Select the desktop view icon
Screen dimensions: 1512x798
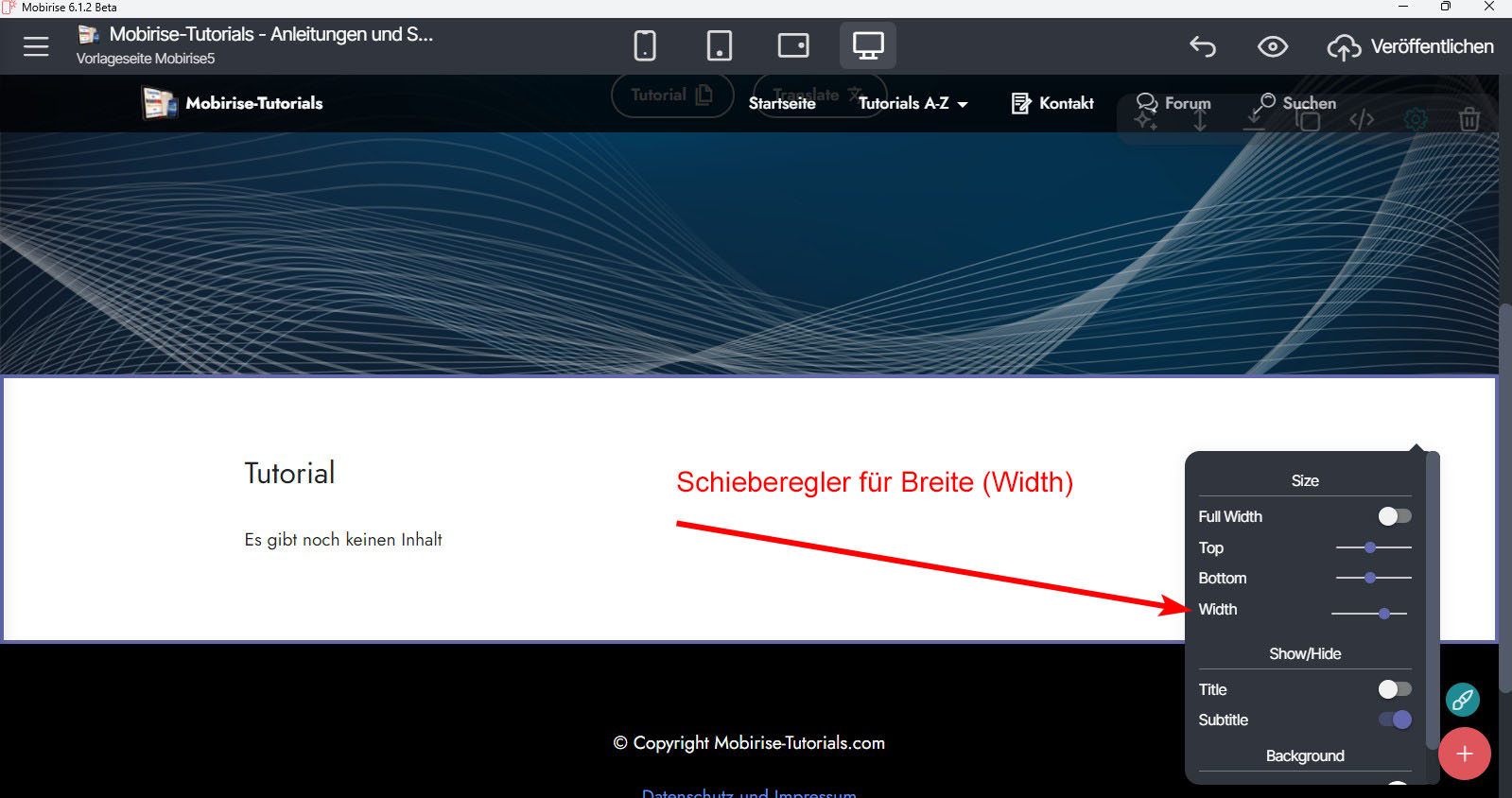click(x=868, y=45)
